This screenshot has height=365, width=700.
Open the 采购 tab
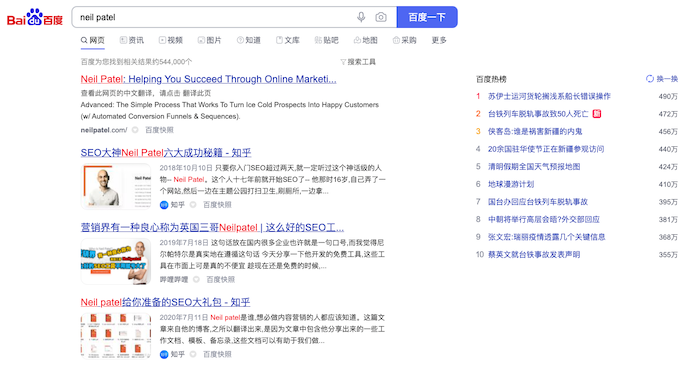(x=404, y=40)
